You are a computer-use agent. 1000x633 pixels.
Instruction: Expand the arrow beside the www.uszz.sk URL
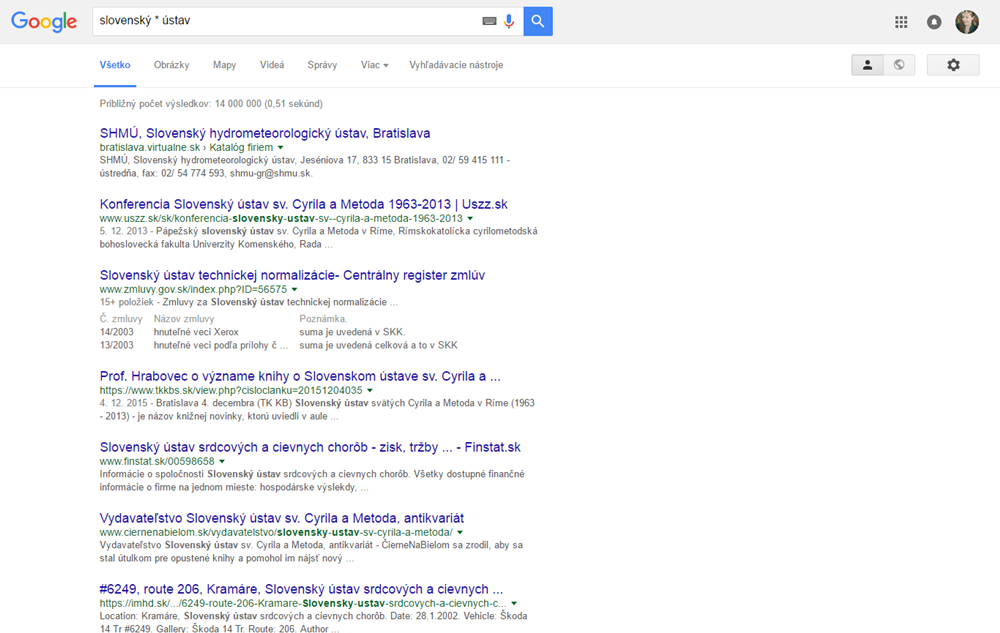[x=471, y=219]
